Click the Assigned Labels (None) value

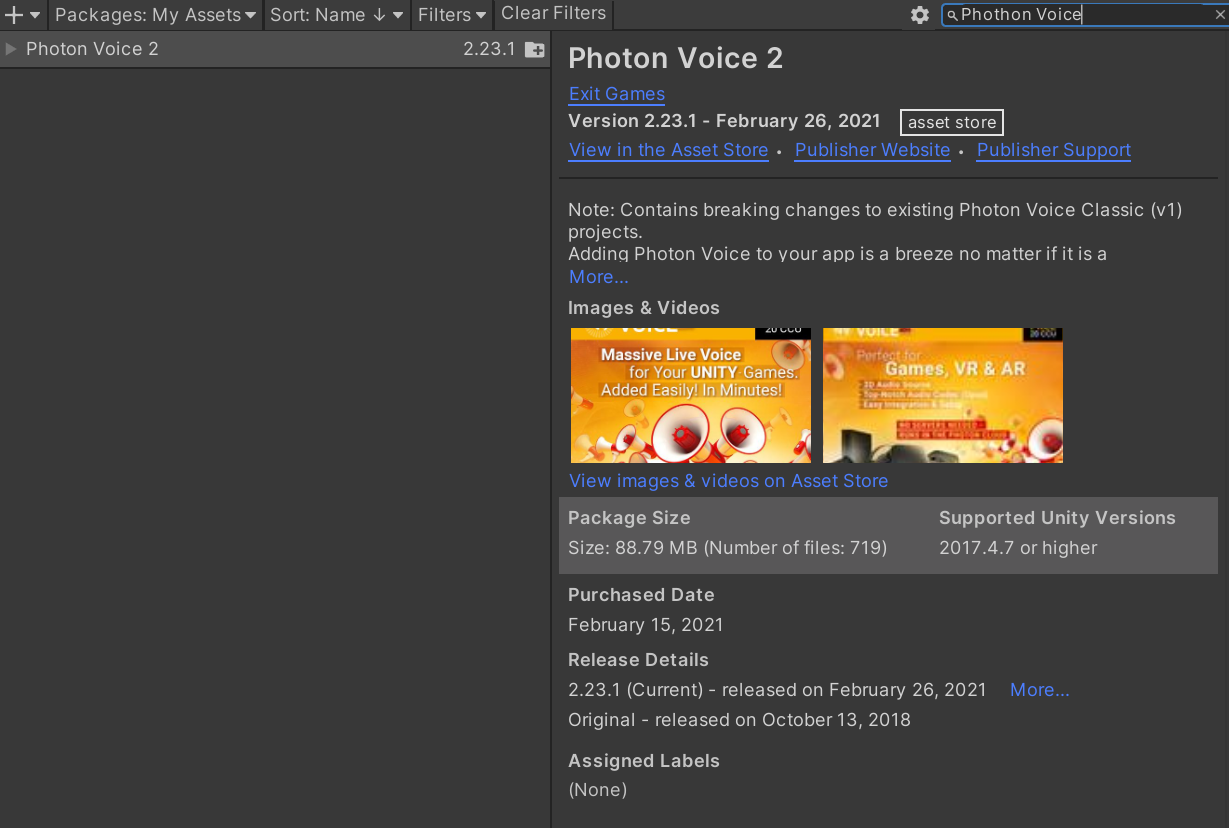(x=597, y=790)
